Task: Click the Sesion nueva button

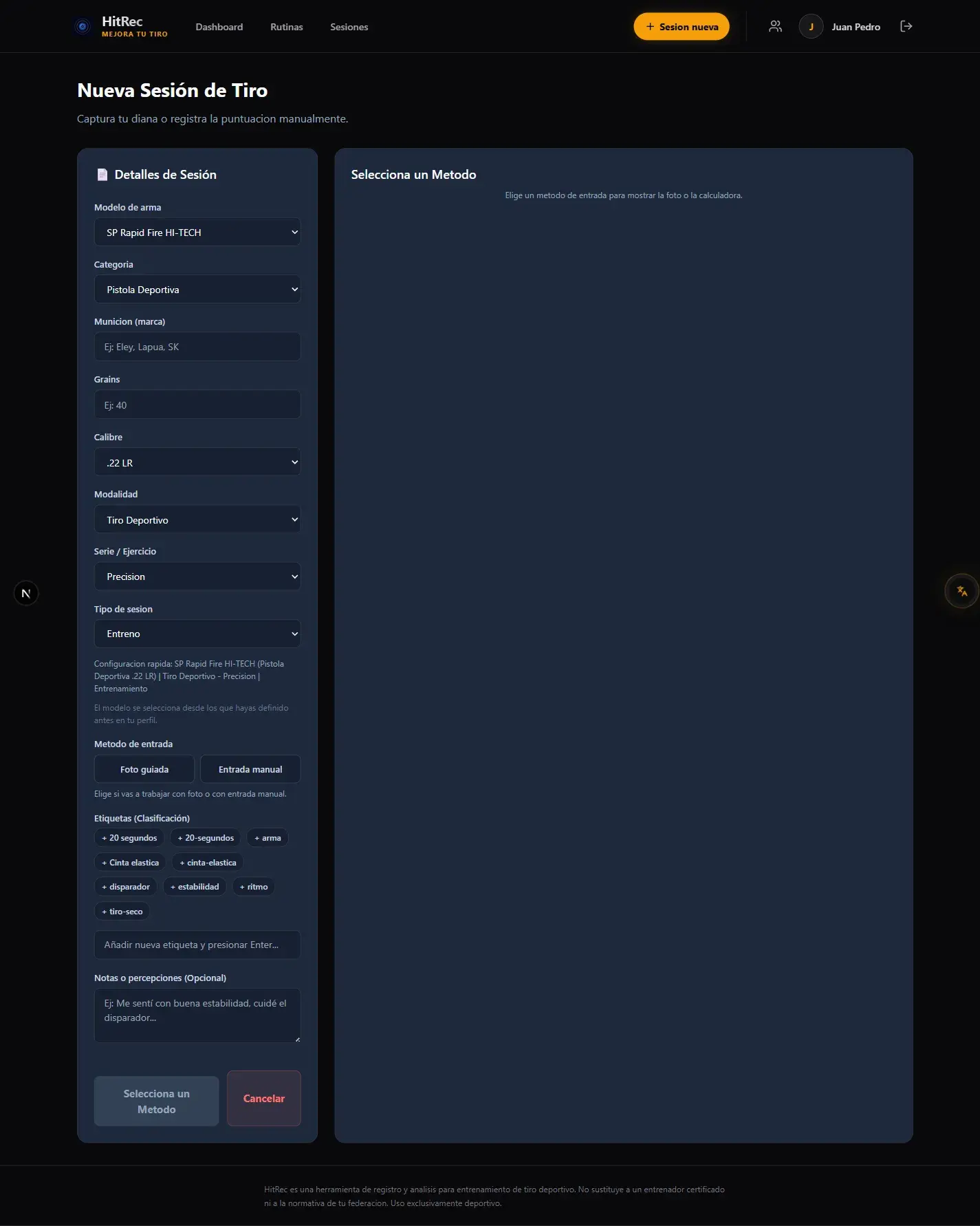Action: tap(682, 26)
